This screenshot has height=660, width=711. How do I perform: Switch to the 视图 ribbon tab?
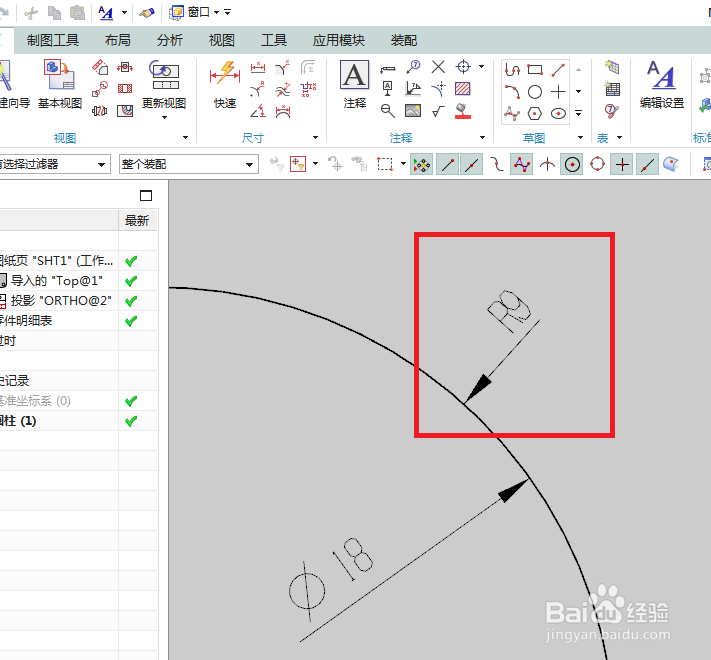click(x=222, y=40)
